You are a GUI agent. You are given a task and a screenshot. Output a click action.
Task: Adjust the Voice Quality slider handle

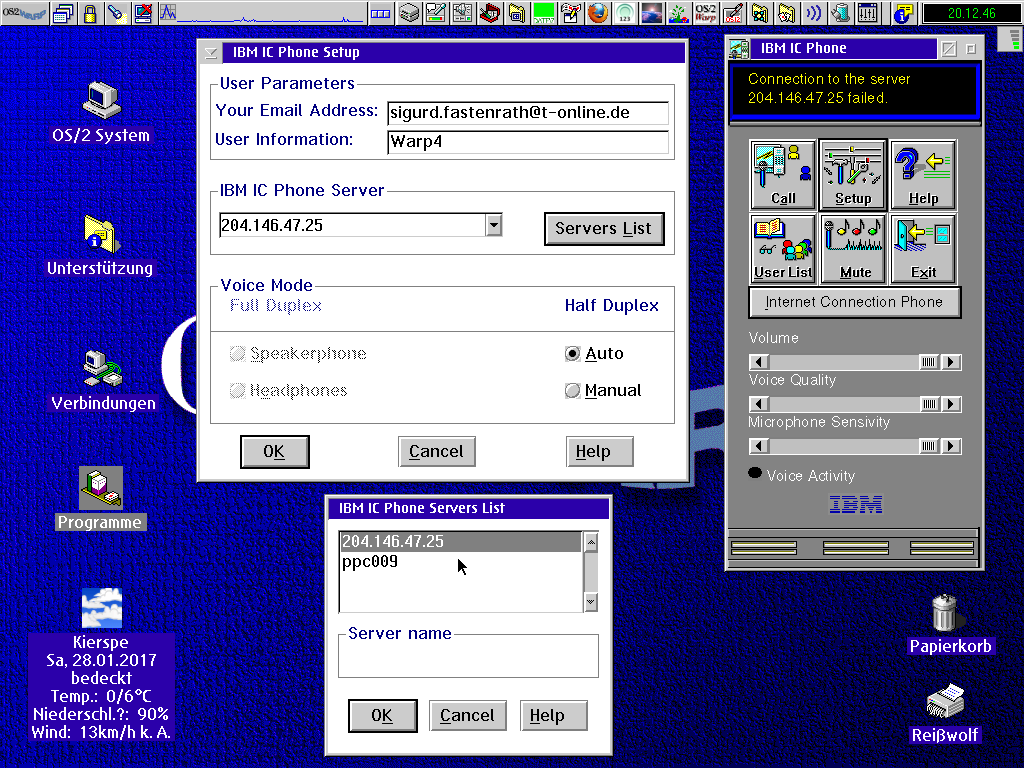[x=929, y=404]
